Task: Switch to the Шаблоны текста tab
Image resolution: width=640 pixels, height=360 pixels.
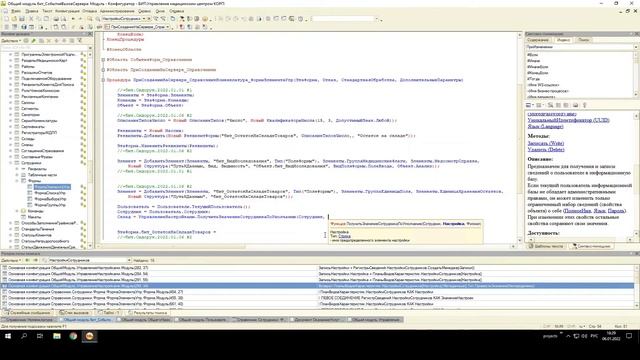Action: [545, 246]
